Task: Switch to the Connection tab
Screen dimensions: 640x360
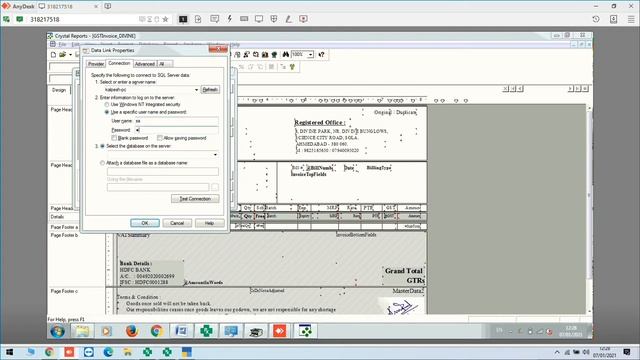Action: [x=119, y=63]
